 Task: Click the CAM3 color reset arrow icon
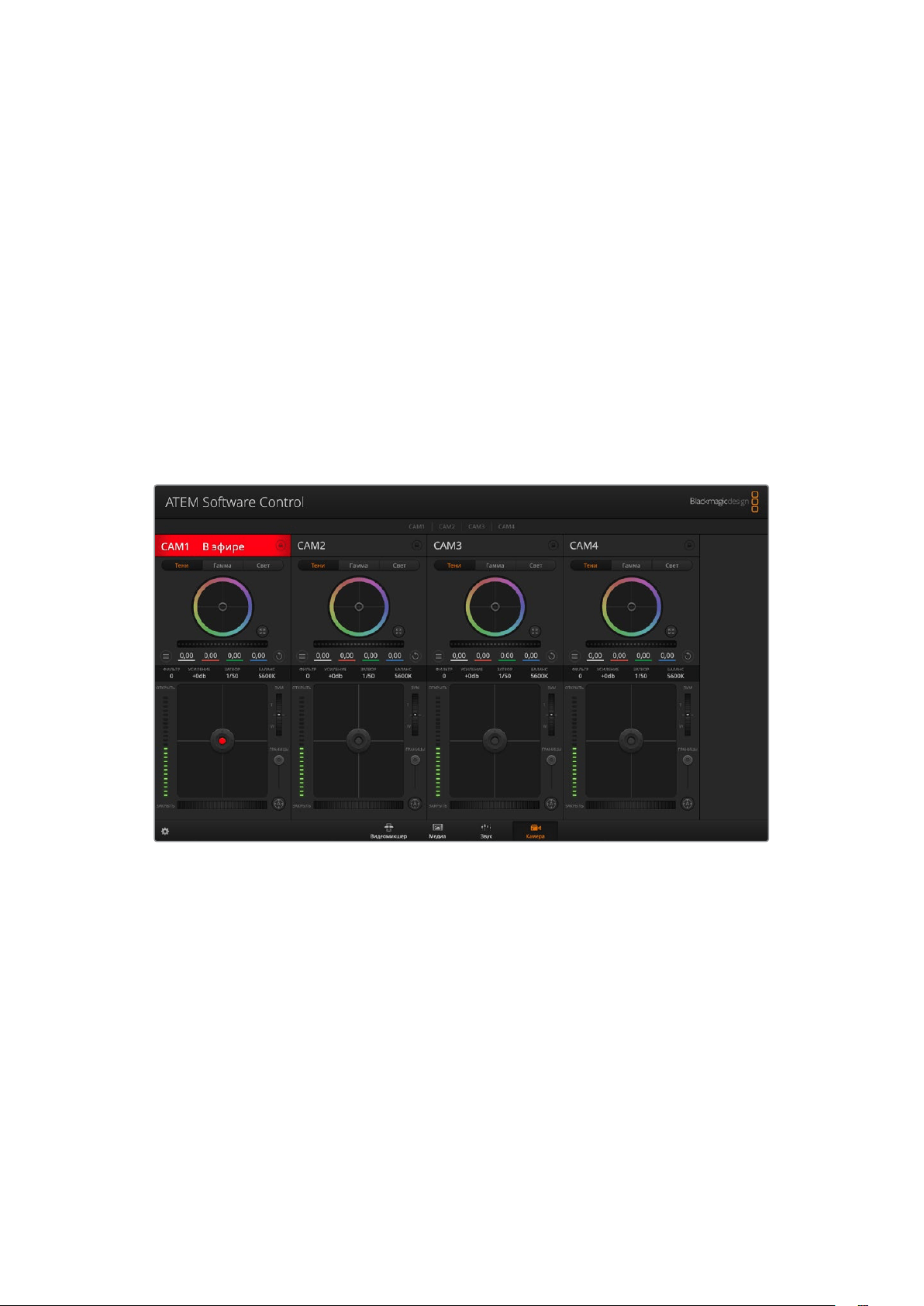pos(552,656)
